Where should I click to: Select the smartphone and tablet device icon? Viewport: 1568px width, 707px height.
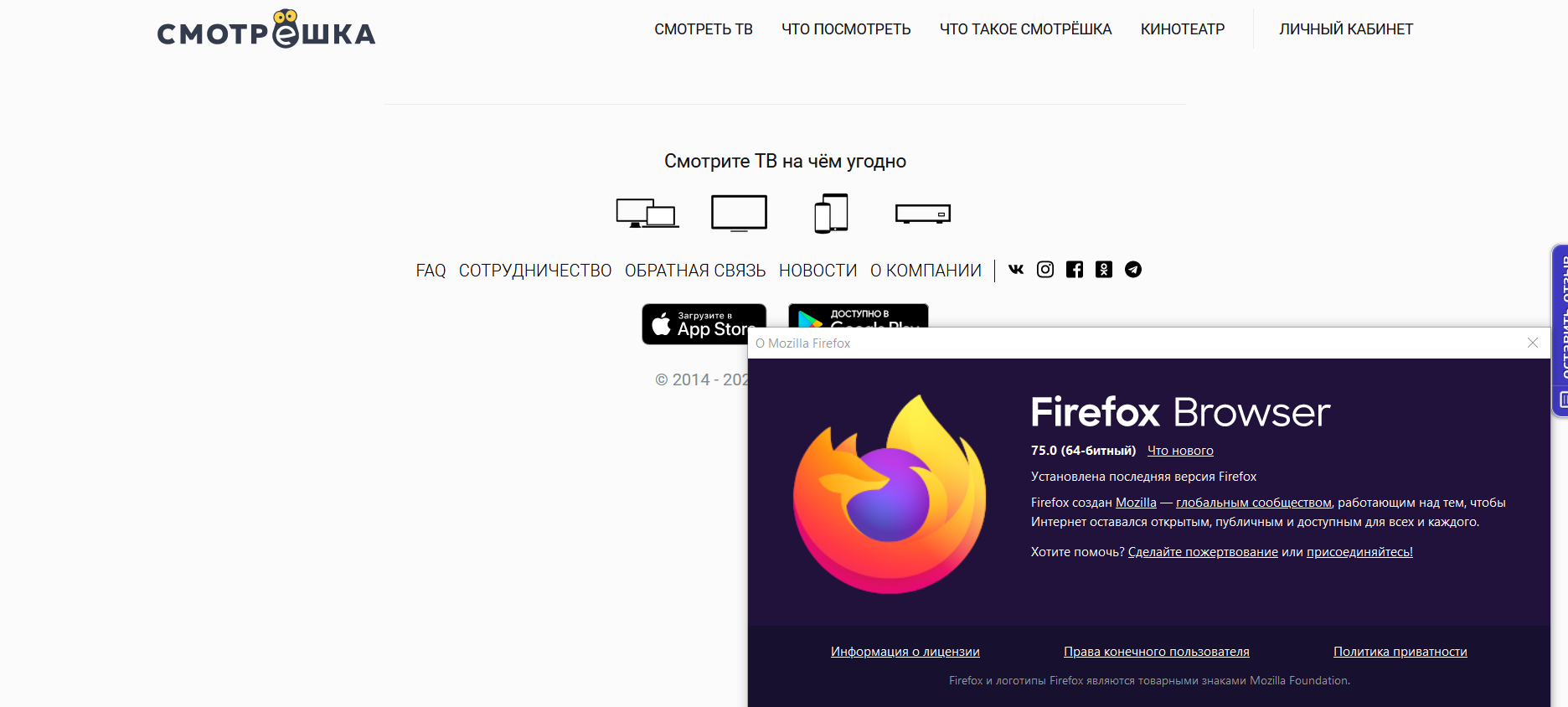pyautogui.click(x=831, y=213)
